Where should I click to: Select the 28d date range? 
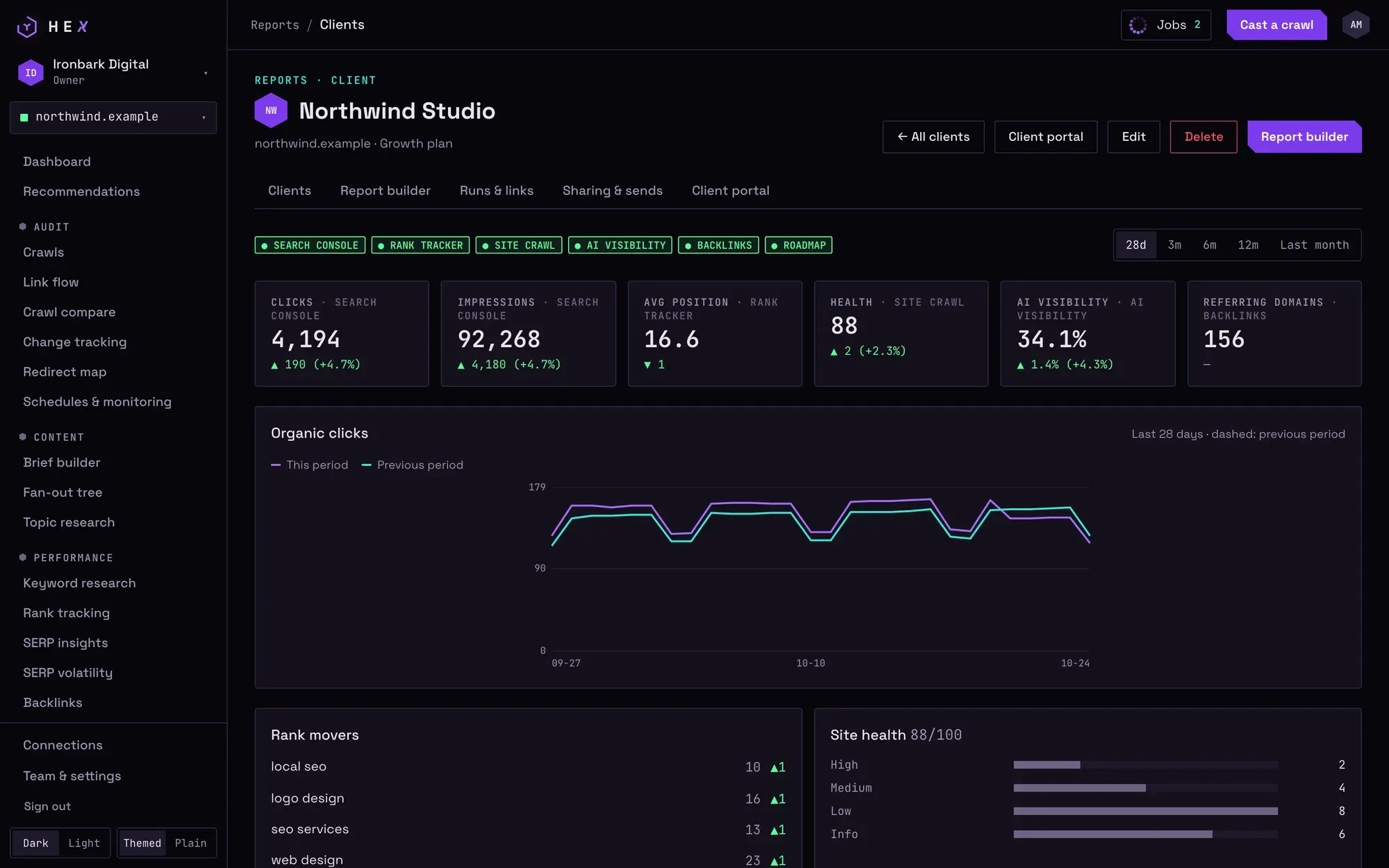tap(1136, 245)
